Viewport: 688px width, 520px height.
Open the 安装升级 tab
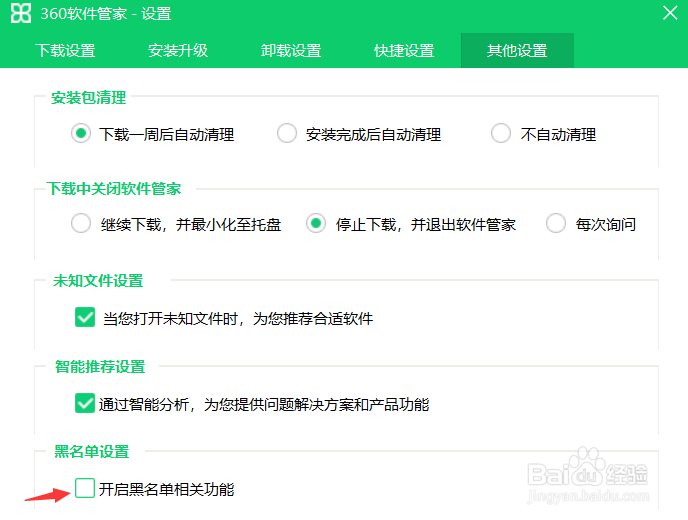tap(178, 50)
